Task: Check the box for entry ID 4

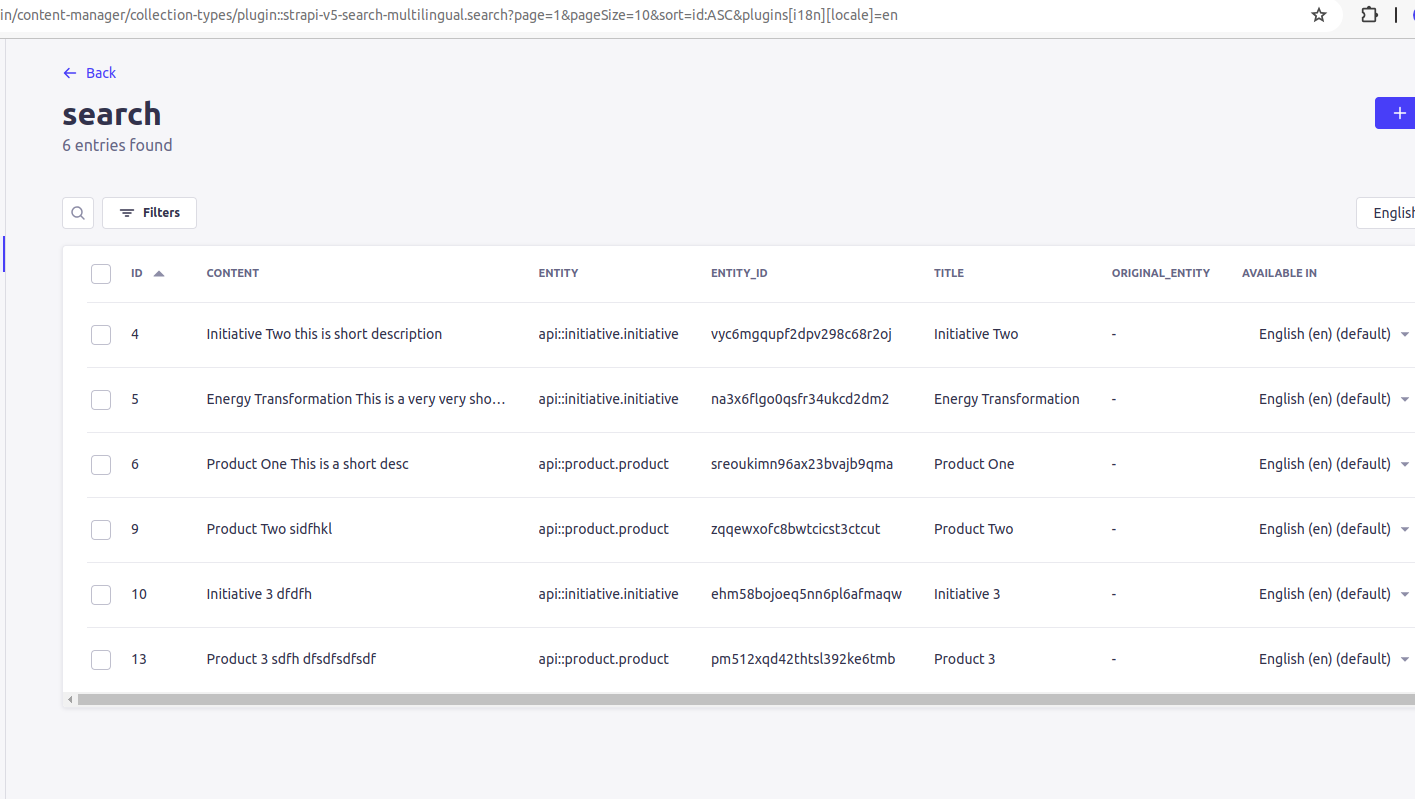Action: coord(101,335)
